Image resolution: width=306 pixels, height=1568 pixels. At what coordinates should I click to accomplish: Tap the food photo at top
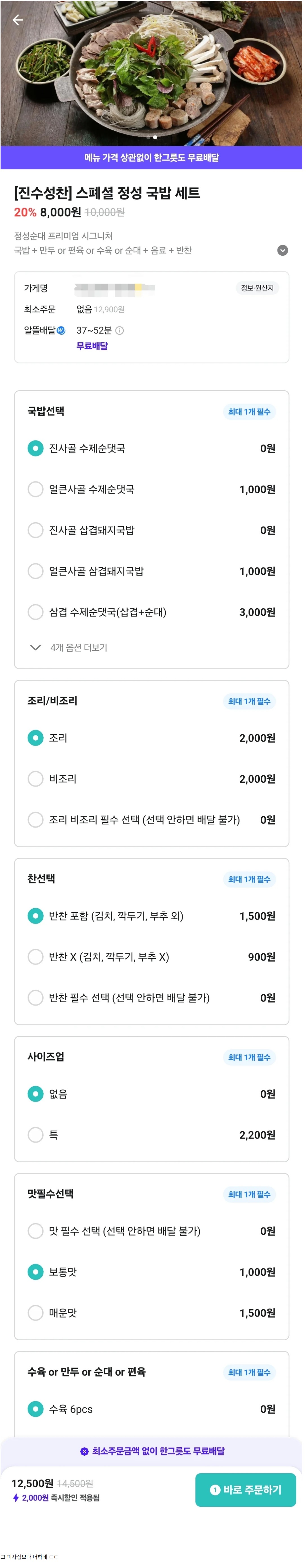pos(153,74)
